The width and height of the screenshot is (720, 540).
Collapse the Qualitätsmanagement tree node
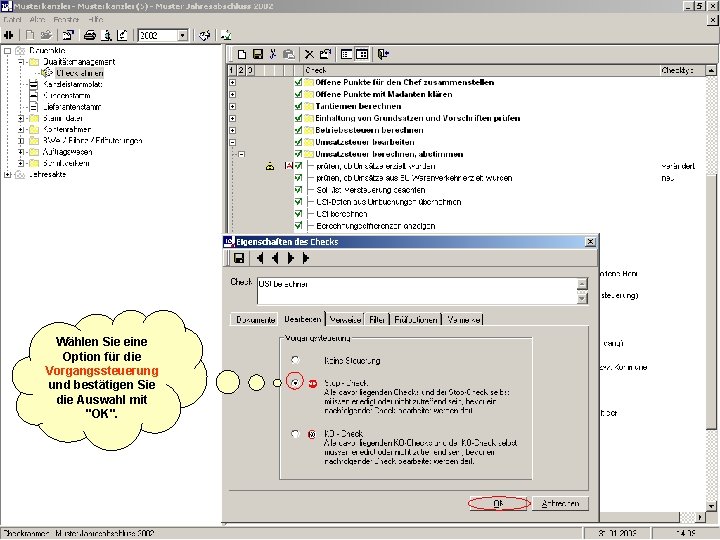[x=21, y=62]
